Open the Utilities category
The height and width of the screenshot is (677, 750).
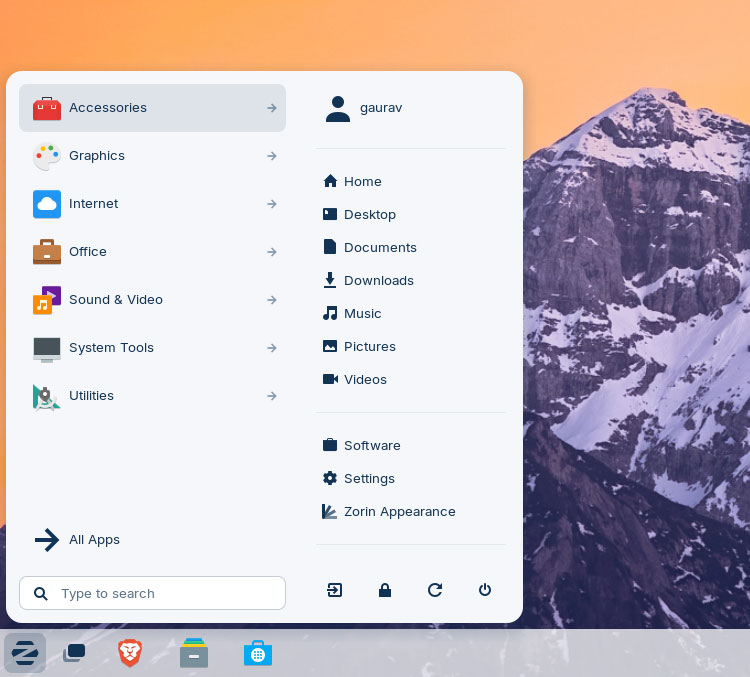tap(153, 396)
